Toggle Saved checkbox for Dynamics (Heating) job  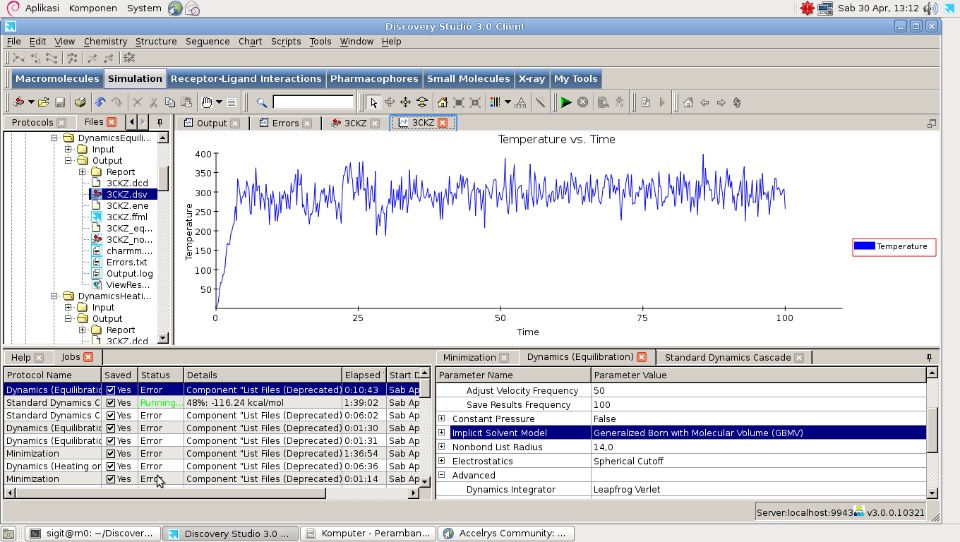(x=111, y=466)
